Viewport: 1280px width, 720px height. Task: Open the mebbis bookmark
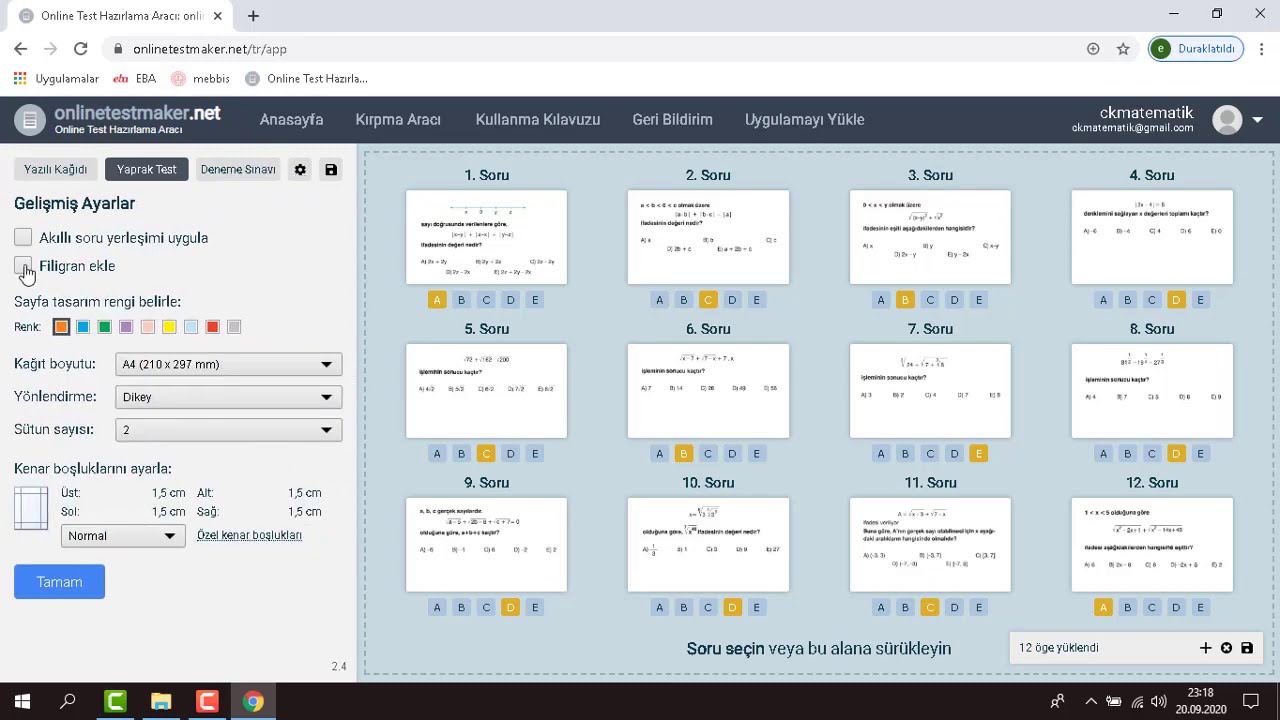200,78
